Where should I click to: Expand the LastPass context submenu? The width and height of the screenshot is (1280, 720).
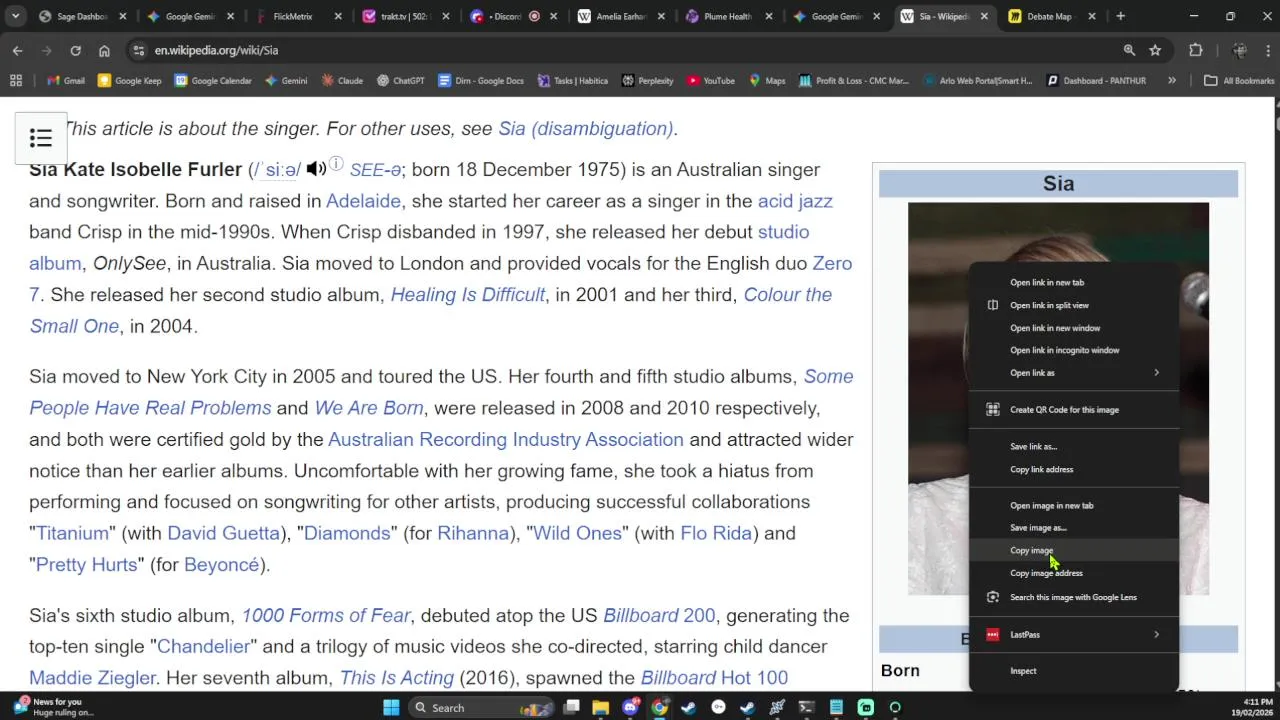[1073, 635]
